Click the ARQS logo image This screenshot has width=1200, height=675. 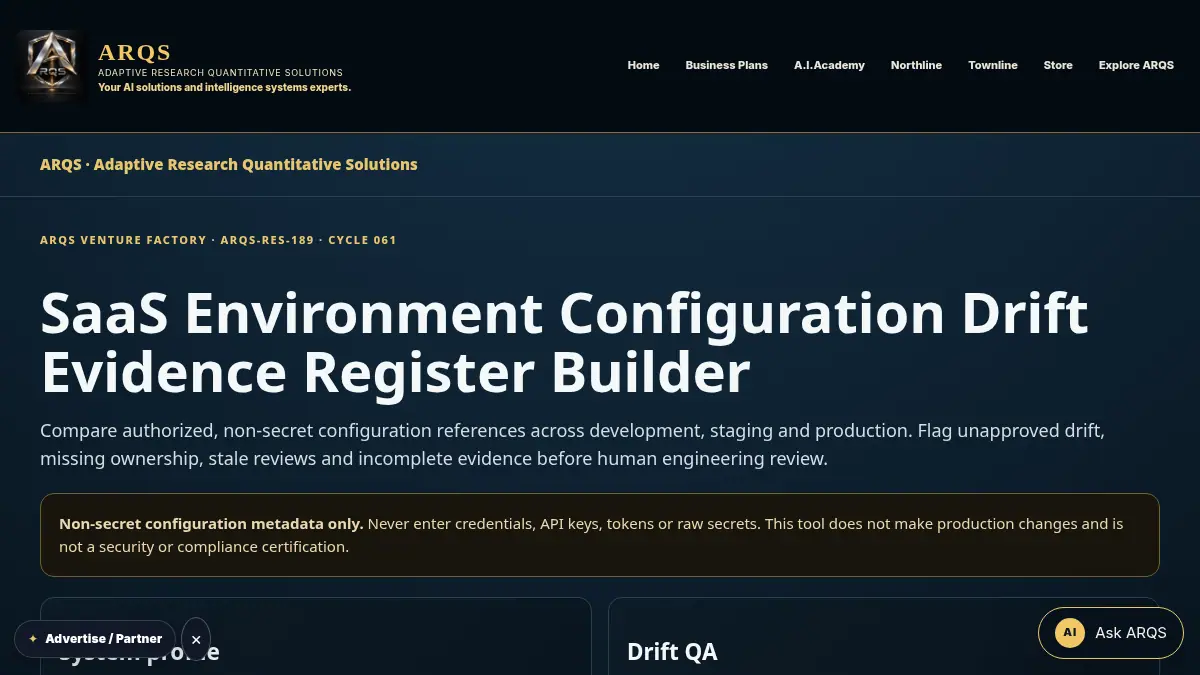(x=50, y=66)
